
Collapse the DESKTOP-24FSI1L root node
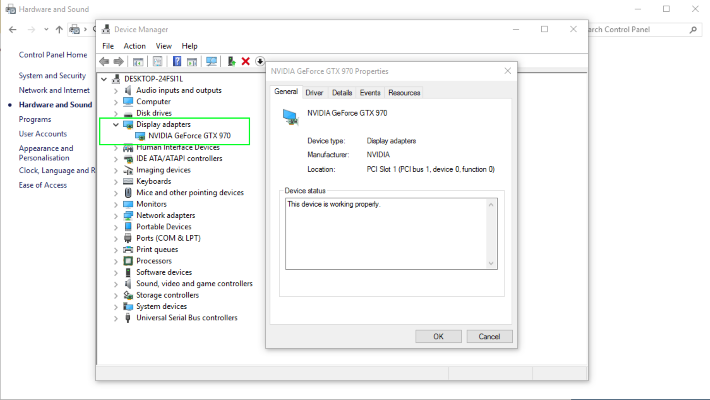[x=104, y=79]
